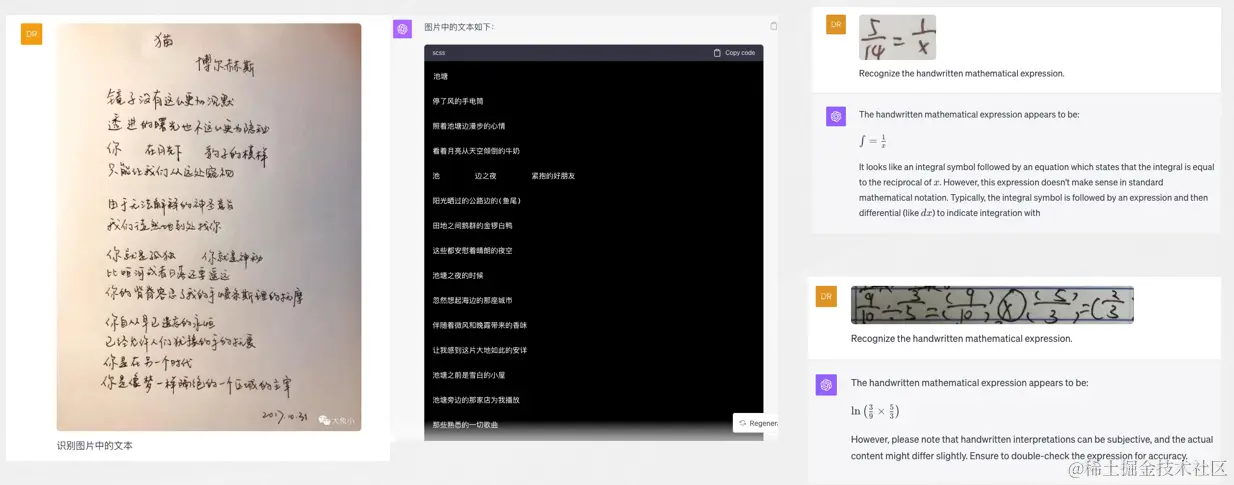The height and width of the screenshot is (485, 1234).
Task: Click the code line '池塘旁边的那家店为我播放'
Action: pos(476,400)
